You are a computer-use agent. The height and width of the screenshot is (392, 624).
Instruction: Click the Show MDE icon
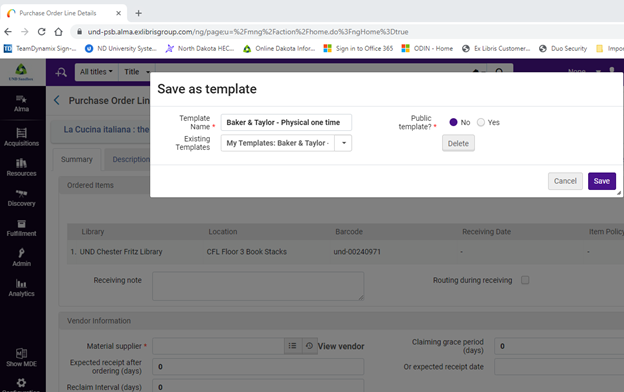click(21, 357)
